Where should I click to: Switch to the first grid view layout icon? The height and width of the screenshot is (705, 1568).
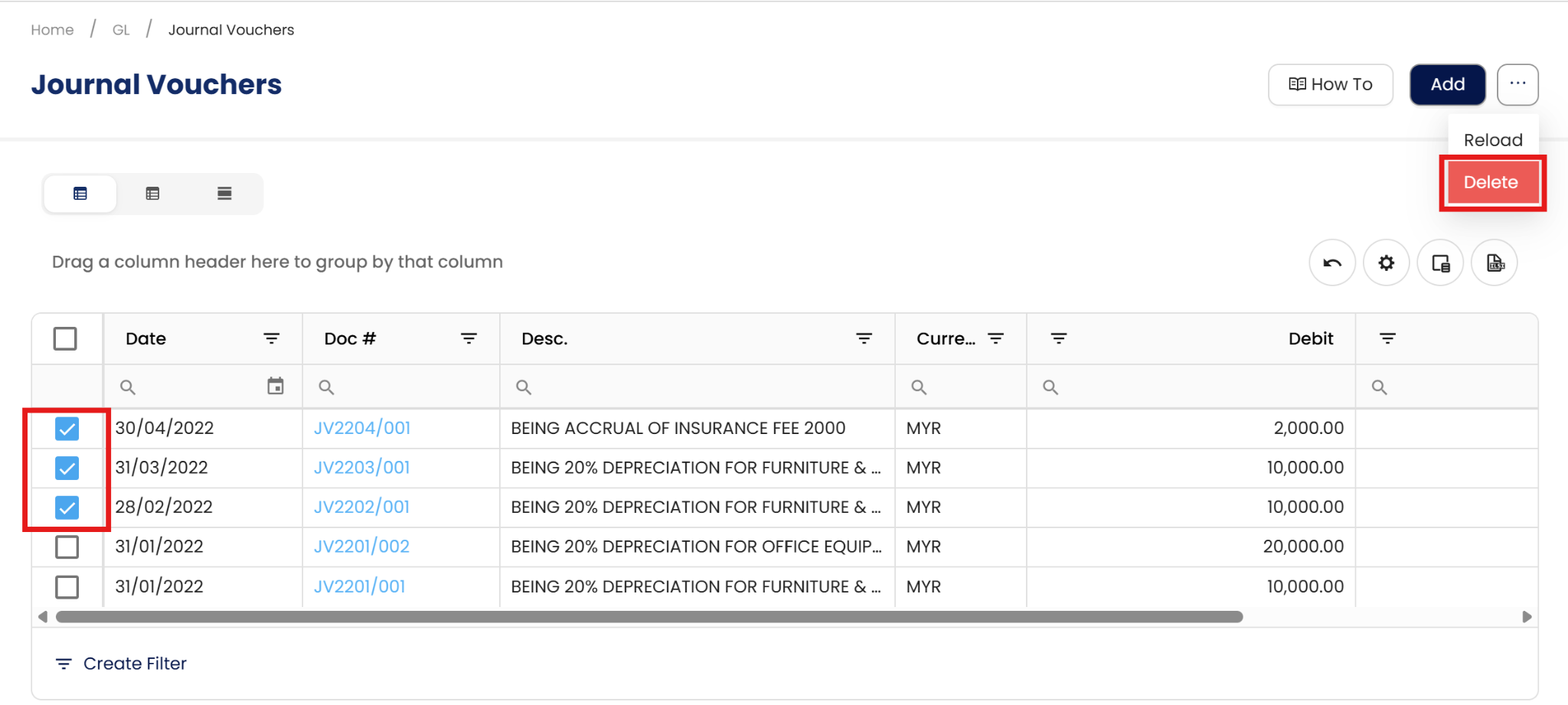coord(80,194)
